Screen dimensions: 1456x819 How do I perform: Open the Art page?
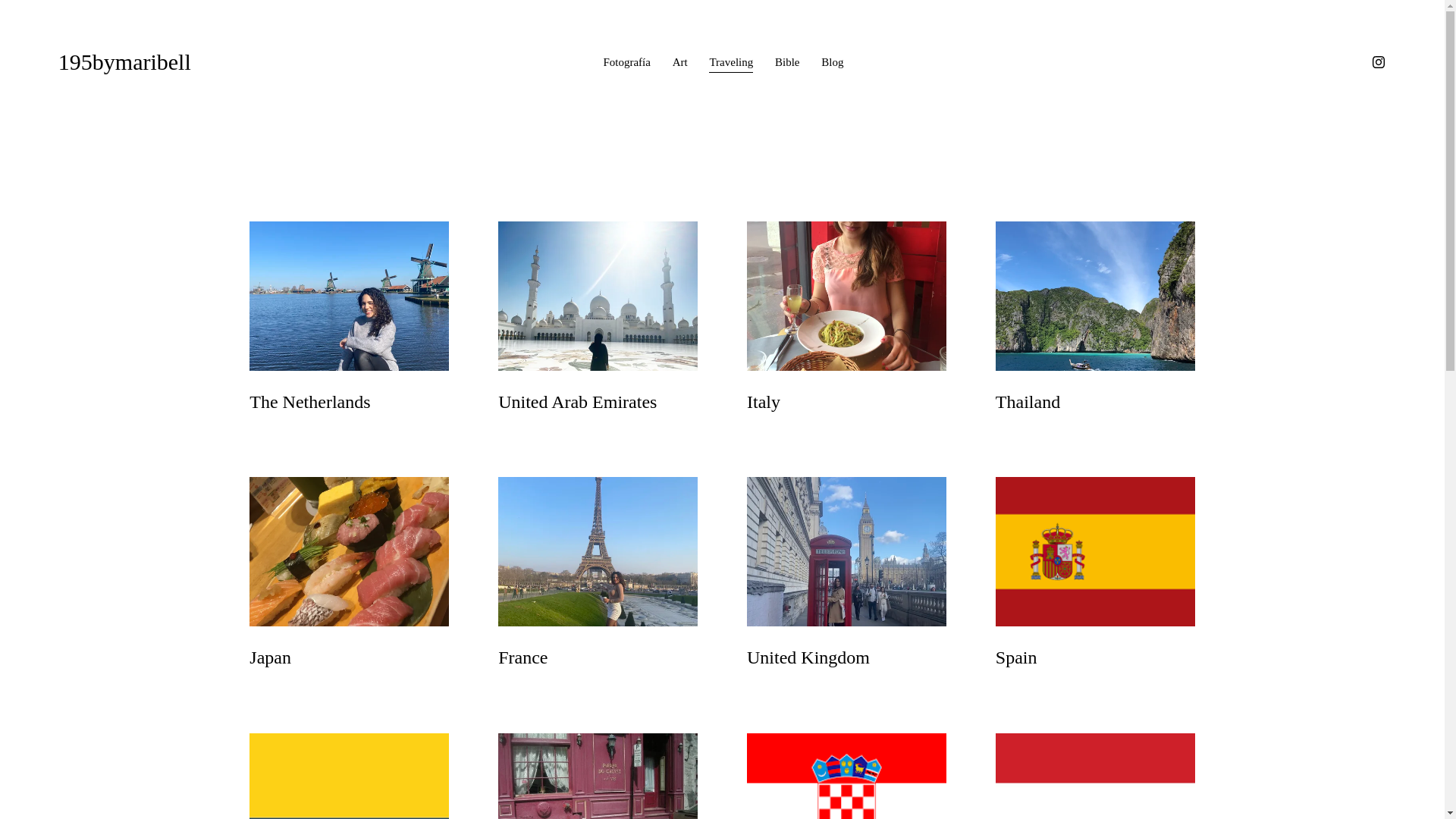tap(679, 62)
